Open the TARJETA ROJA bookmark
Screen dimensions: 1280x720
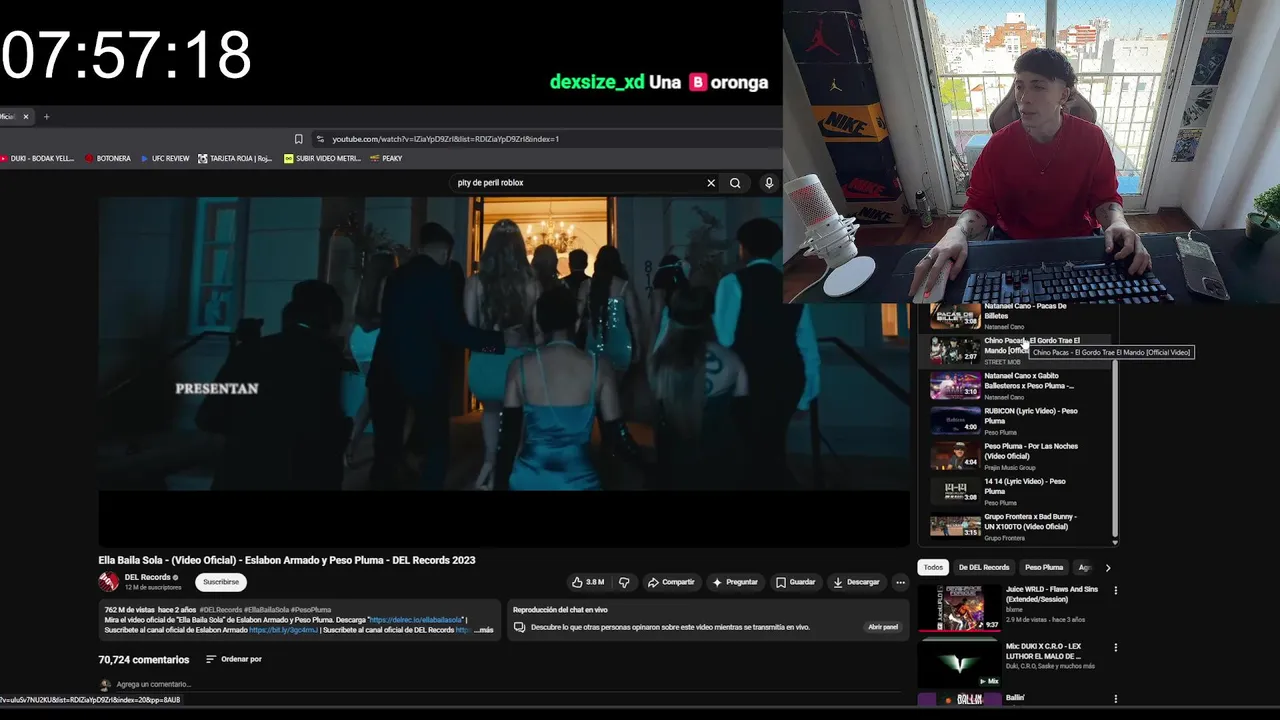235,158
